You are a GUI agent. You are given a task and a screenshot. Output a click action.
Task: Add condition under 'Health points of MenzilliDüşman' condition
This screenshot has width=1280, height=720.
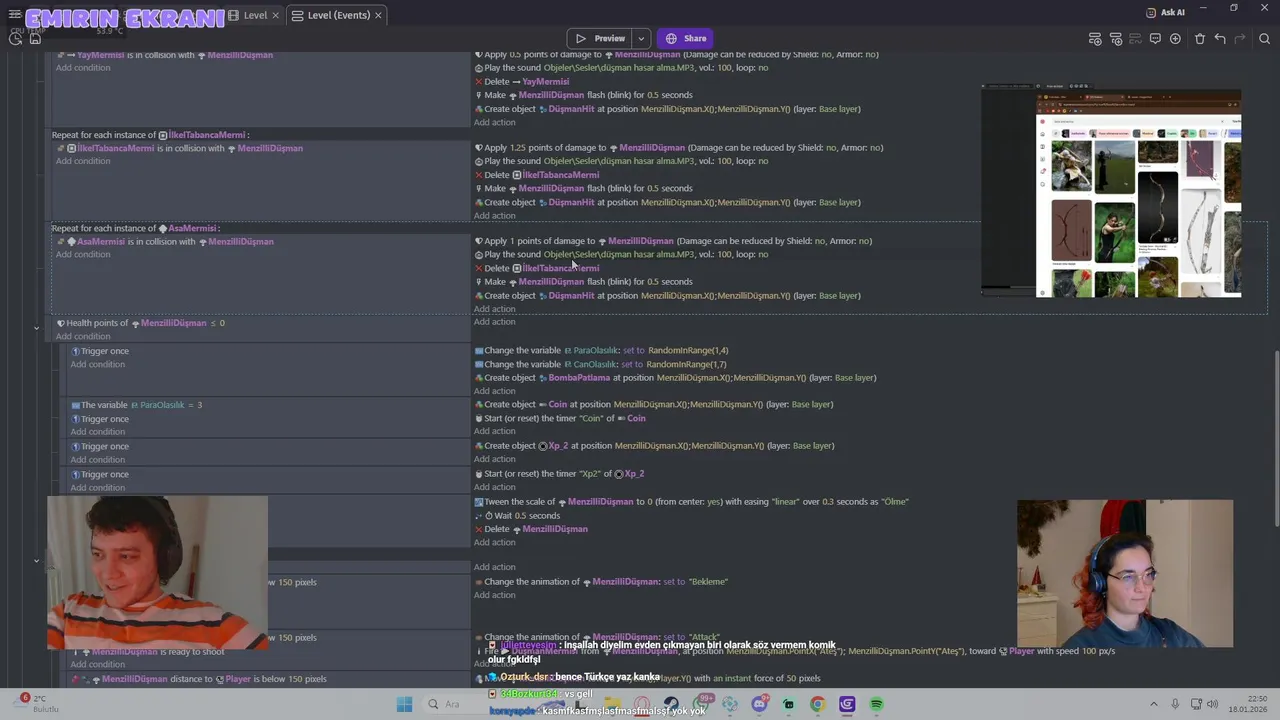tap(83, 336)
